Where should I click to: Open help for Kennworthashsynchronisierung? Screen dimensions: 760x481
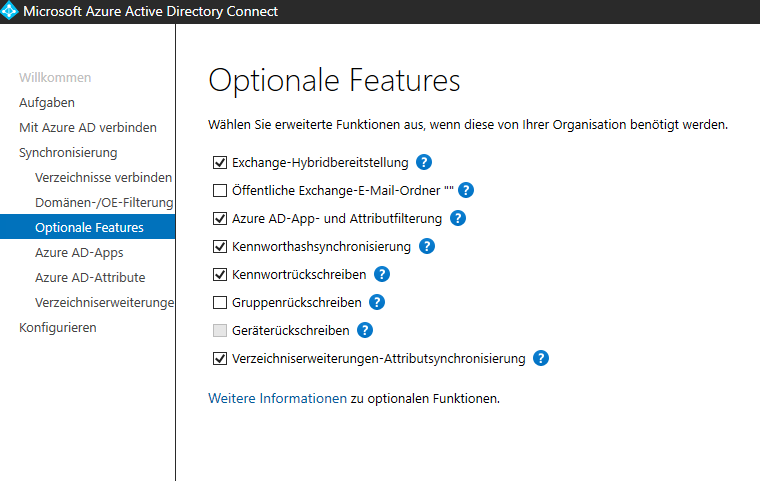coord(427,246)
